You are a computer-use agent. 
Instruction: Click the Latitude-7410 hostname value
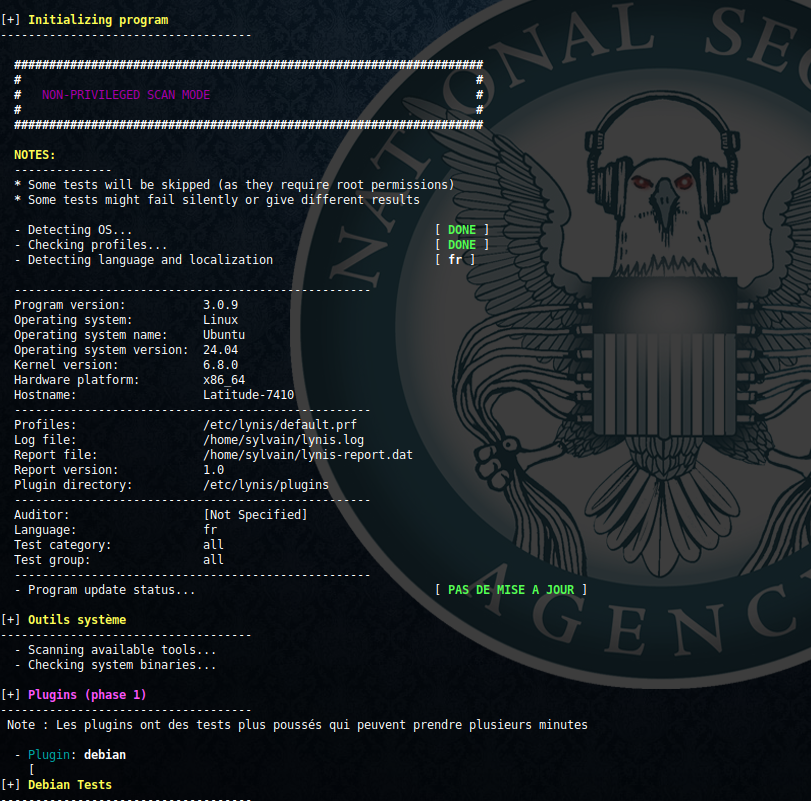[249, 395]
